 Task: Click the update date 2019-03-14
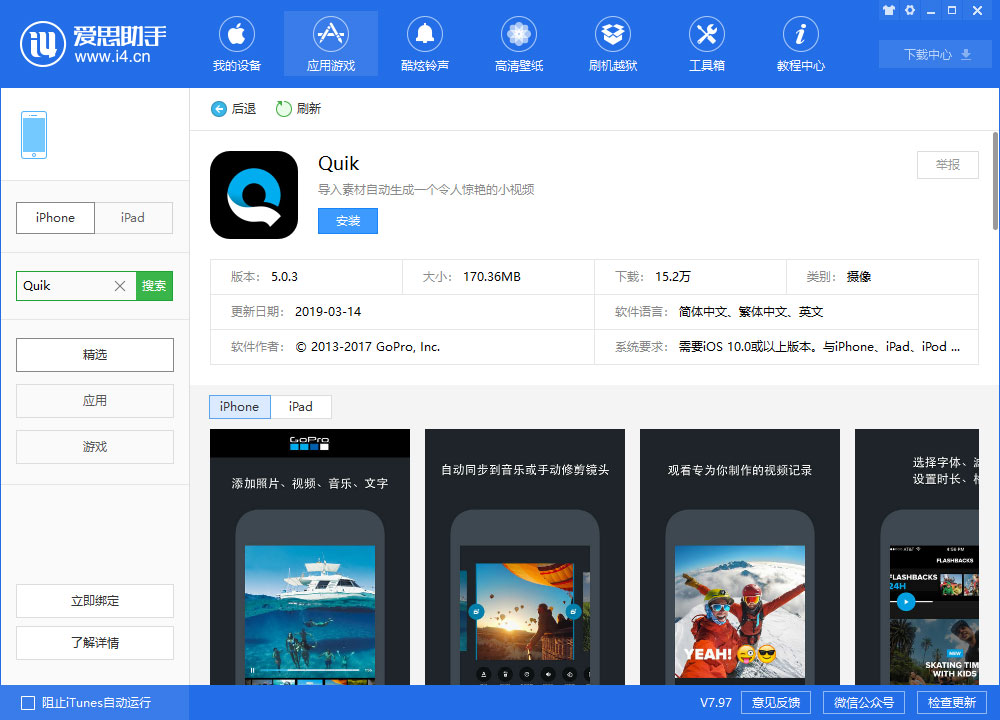[x=328, y=312]
